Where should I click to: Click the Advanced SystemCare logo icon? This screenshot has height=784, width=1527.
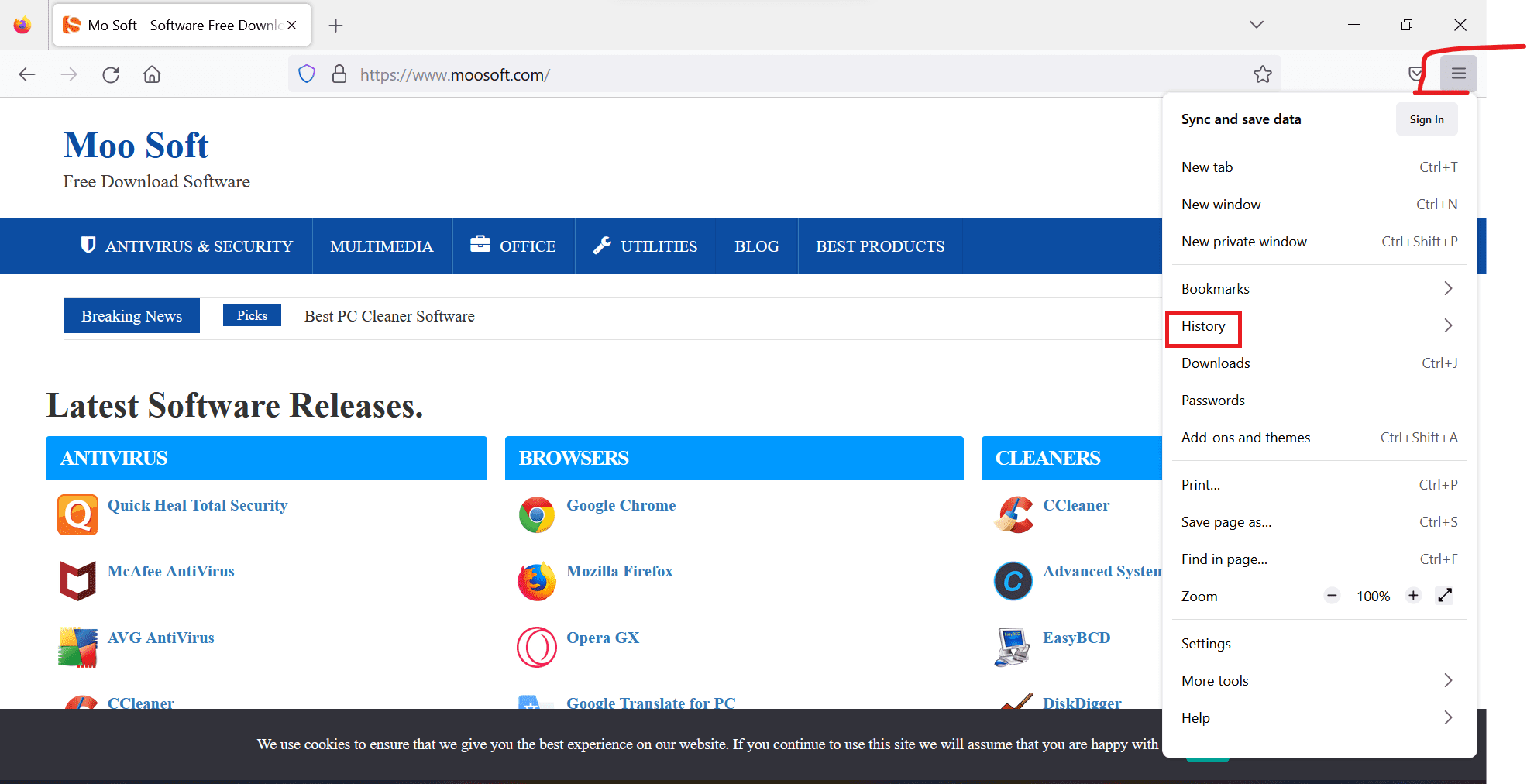[1013, 581]
